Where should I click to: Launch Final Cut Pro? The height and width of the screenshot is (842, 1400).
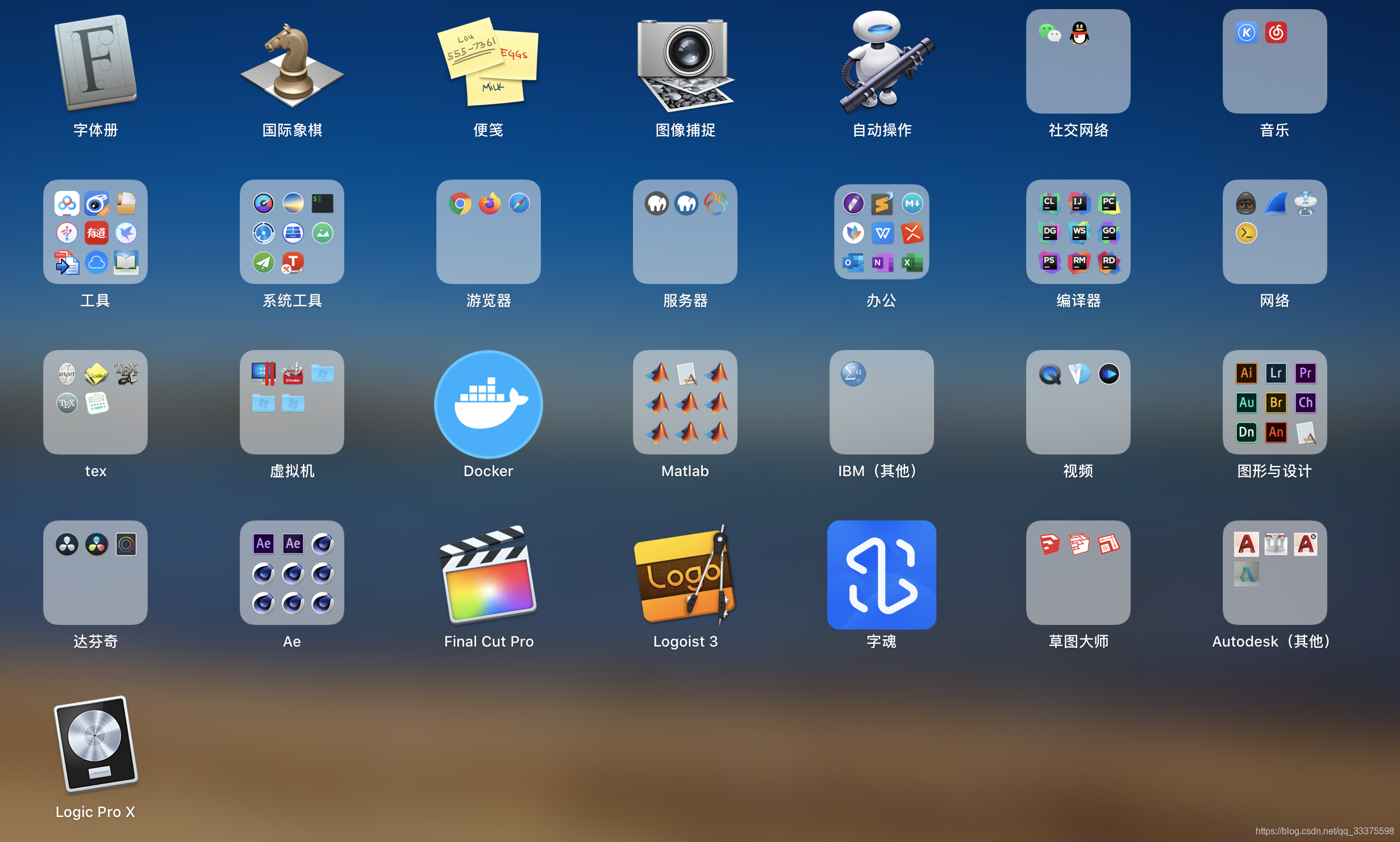coord(488,574)
